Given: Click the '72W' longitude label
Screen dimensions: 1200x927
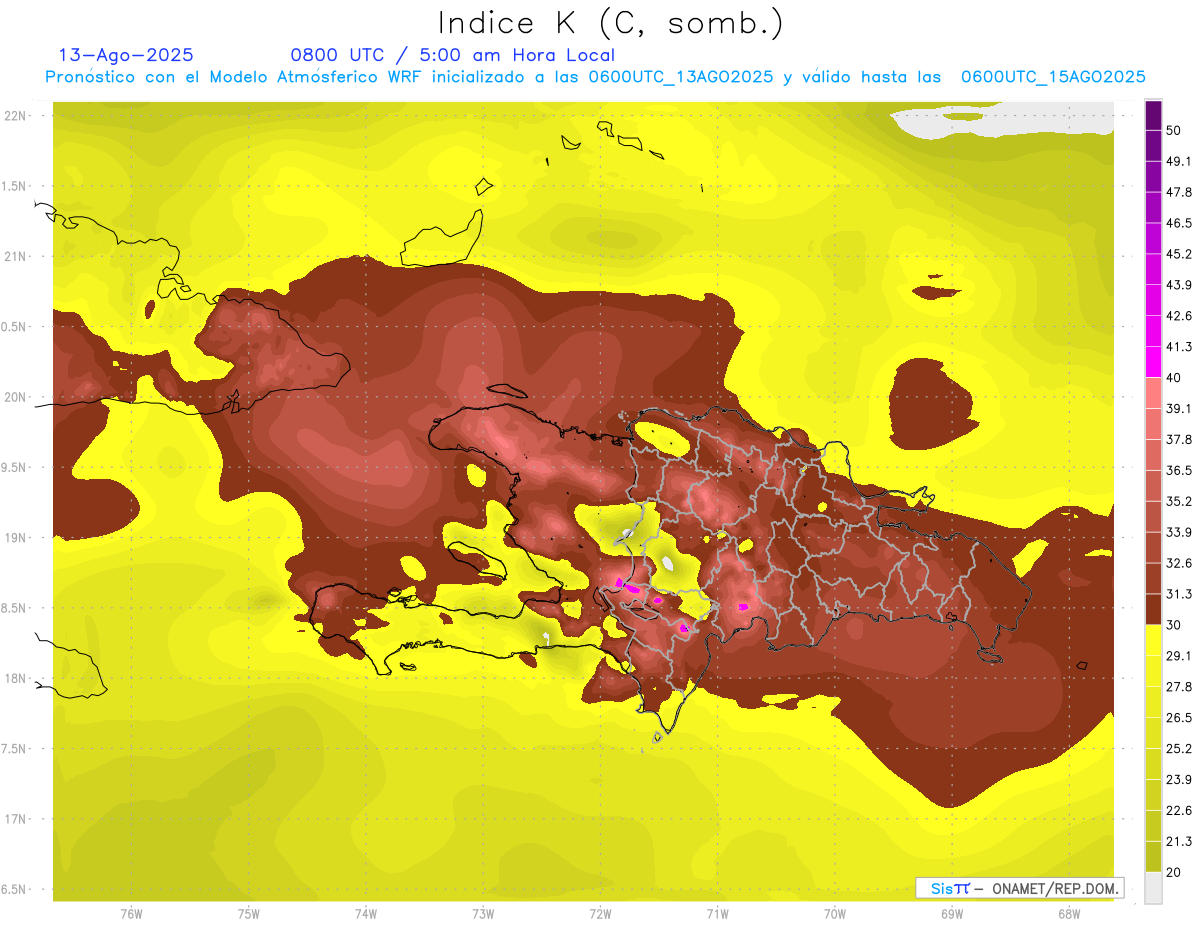Looking at the screenshot, I should click(x=600, y=914).
